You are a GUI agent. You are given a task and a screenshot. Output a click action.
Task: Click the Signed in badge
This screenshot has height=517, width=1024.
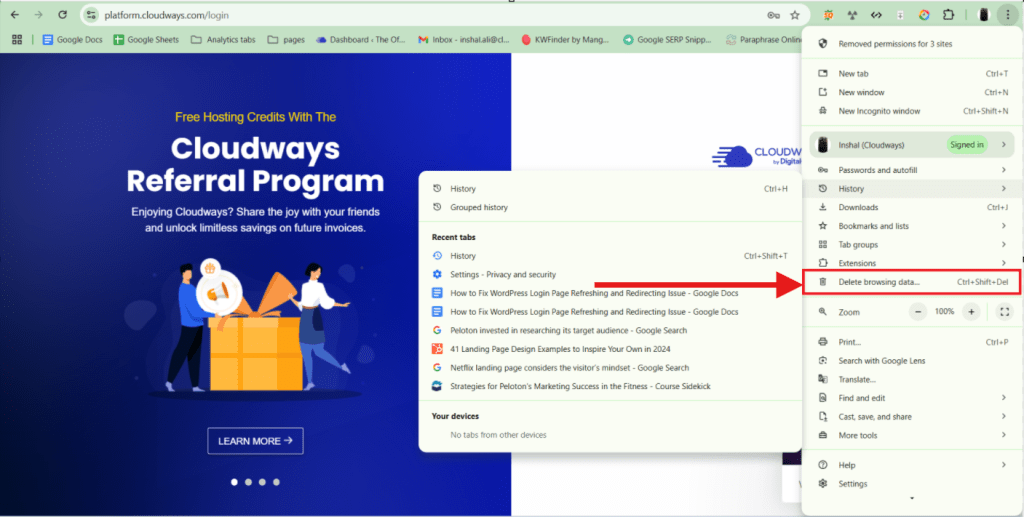pos(967,145)
